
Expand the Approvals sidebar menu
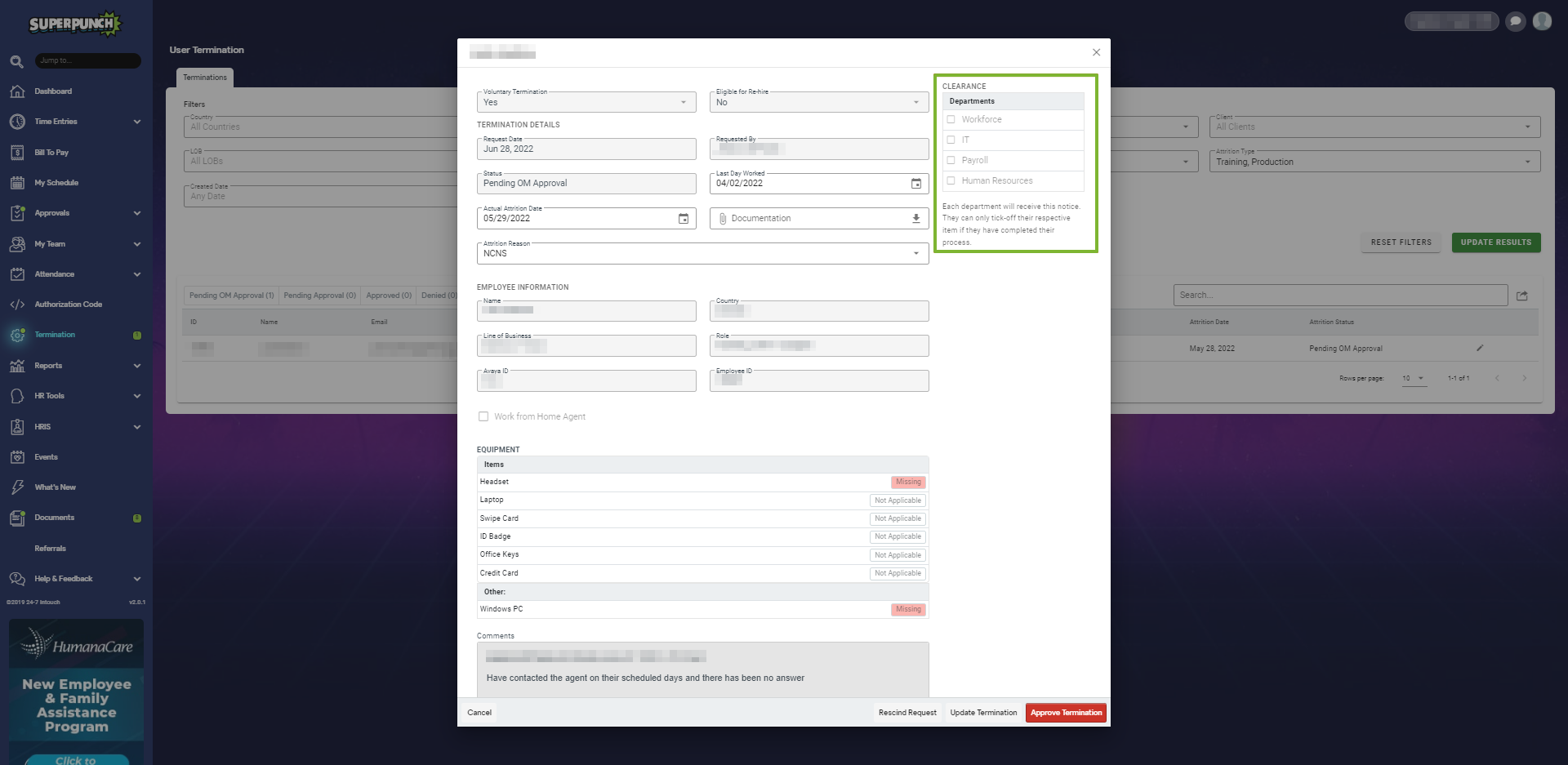click(x=137, y=213)
